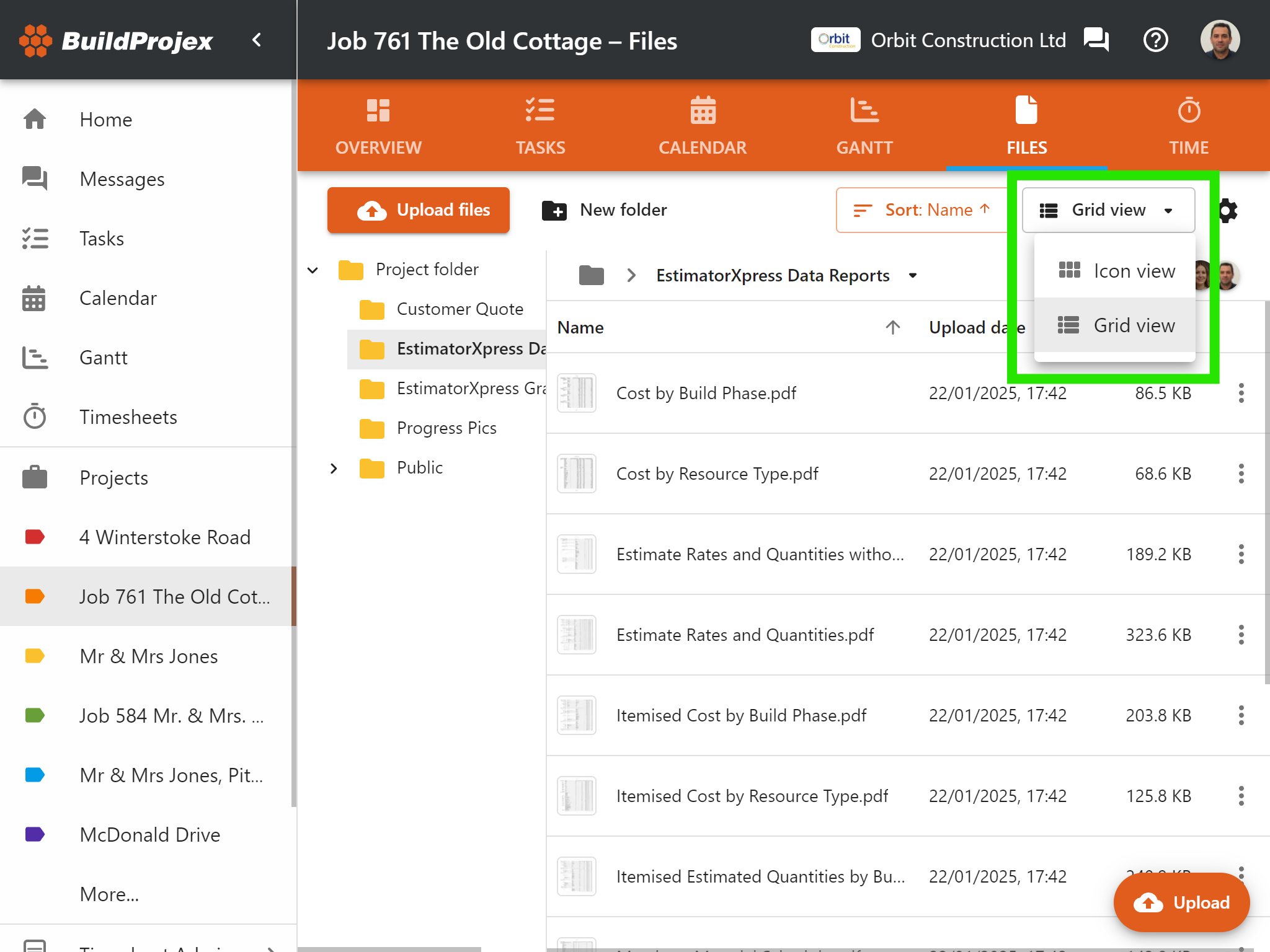
Task: Collapse the sidebar with the left chevron
Action: coord(257,40)
